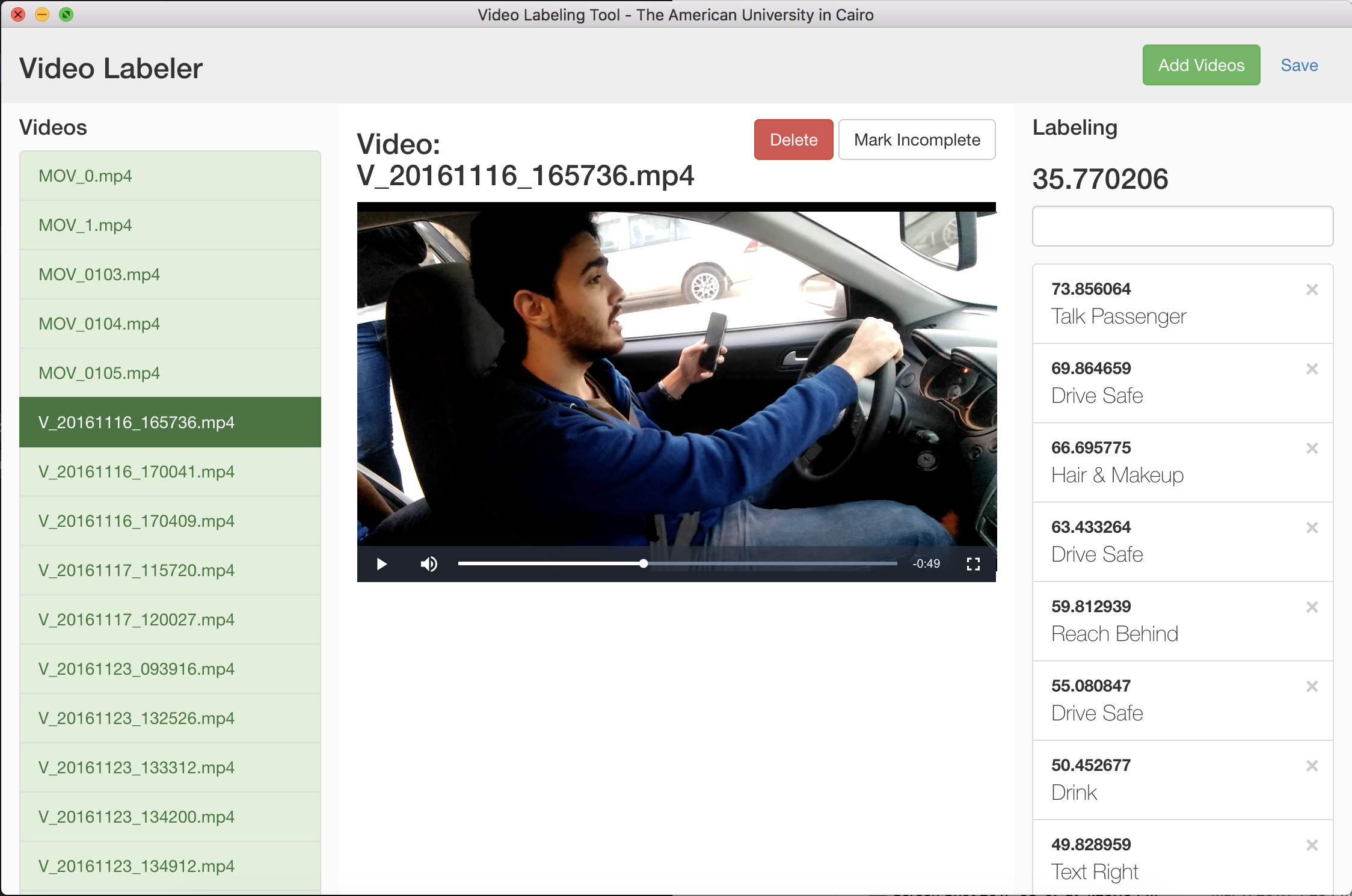The image size is (1352, 896).
Task: Play the video
Action: pyautogui.click(x=381, y=564)
